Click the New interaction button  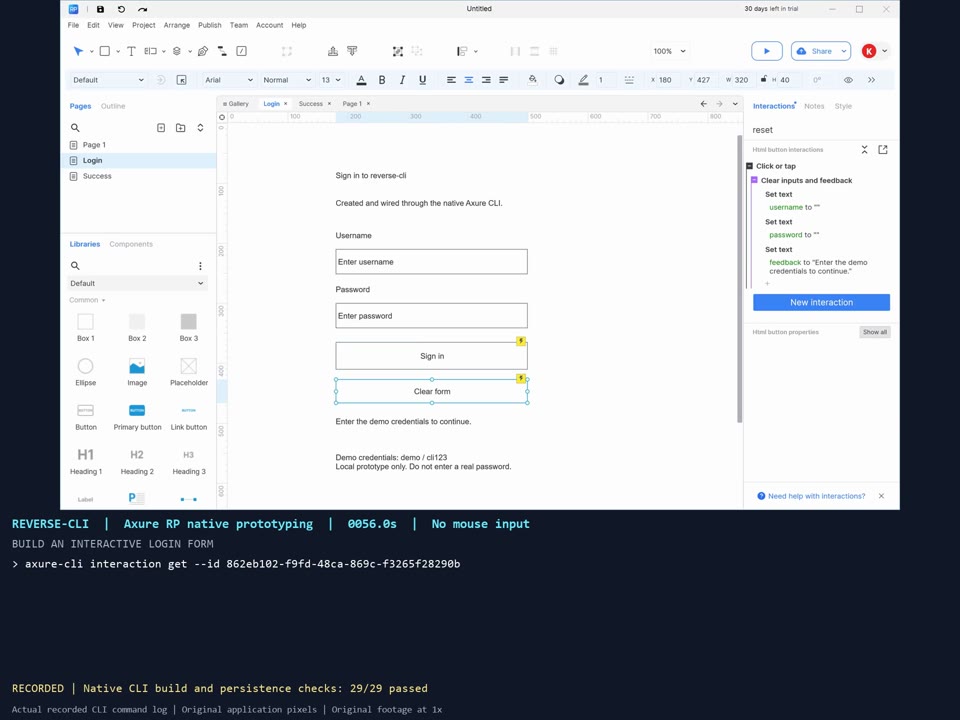pos(821,302)
